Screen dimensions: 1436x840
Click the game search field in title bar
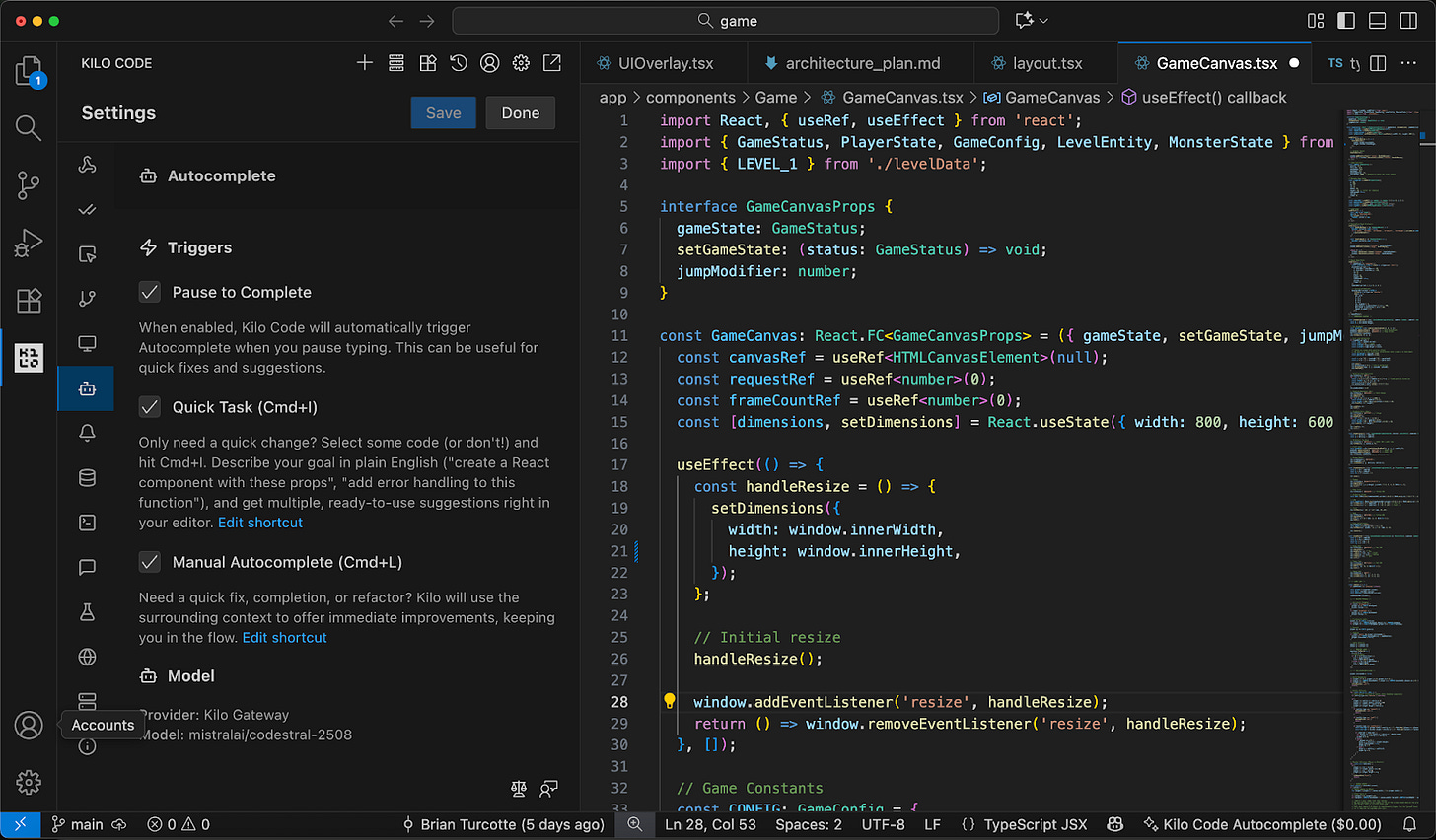pos(726,21)
